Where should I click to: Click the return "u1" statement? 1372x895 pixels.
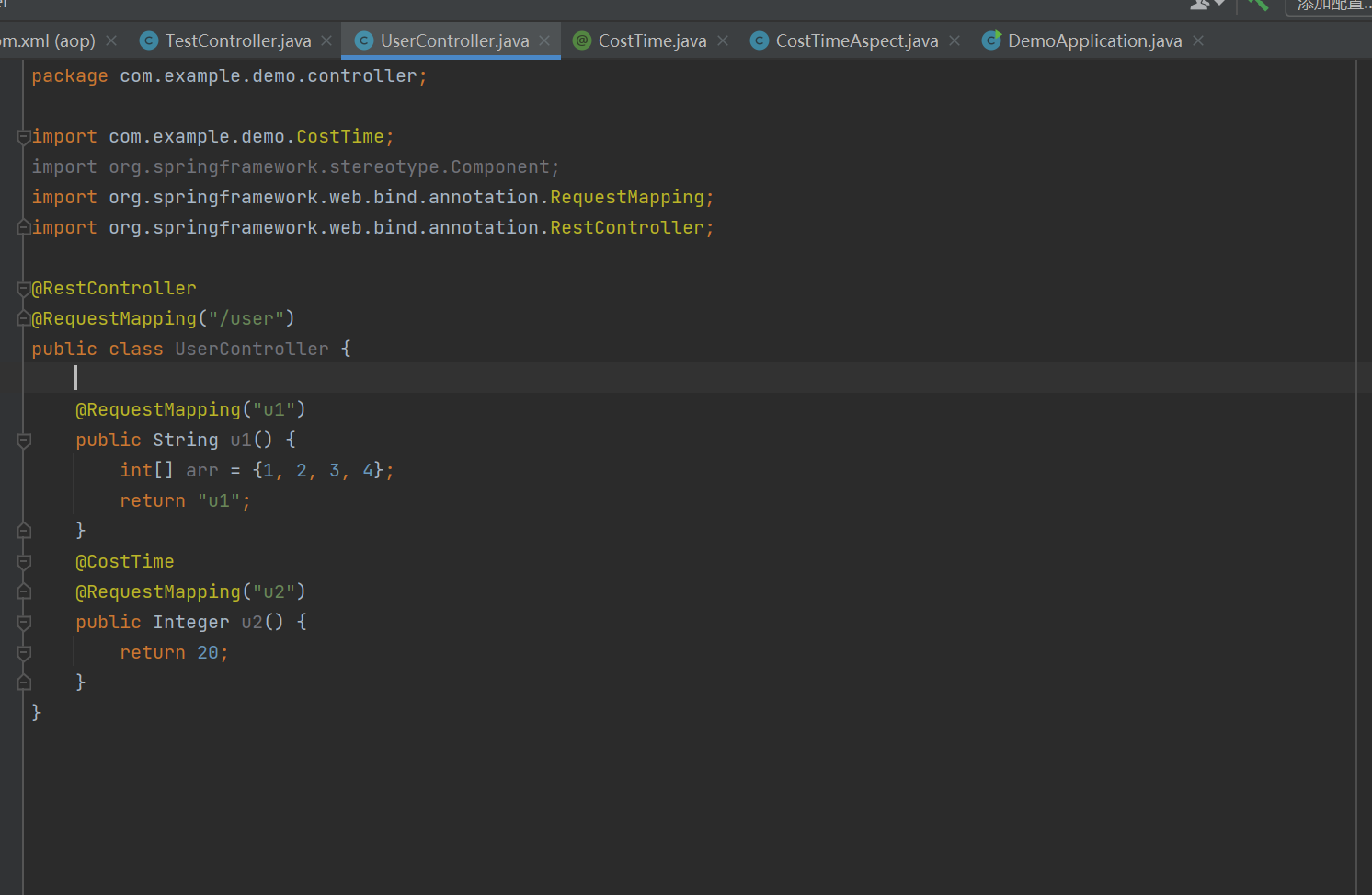(185, 501)
